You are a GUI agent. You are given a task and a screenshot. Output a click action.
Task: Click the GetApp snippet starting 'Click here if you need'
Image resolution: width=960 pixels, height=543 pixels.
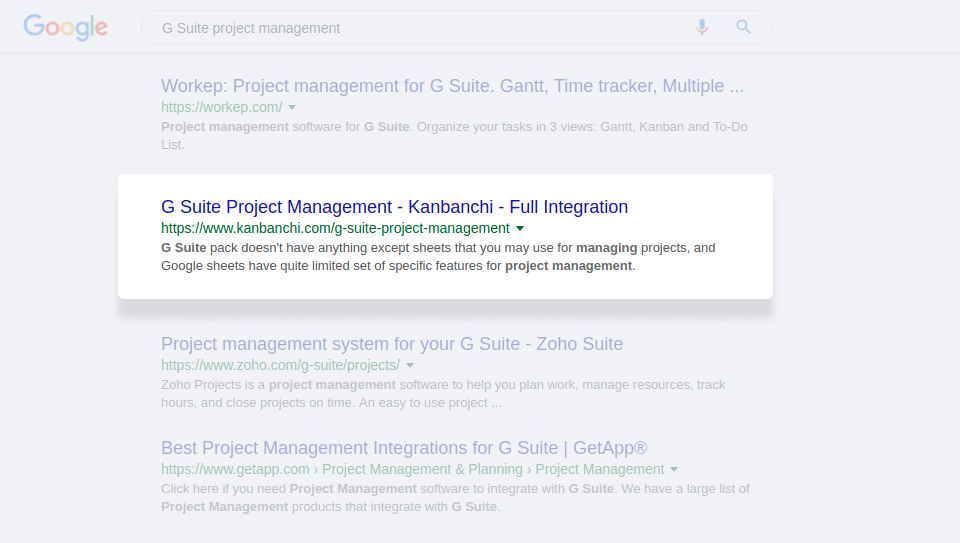click(x=456, y=498)
